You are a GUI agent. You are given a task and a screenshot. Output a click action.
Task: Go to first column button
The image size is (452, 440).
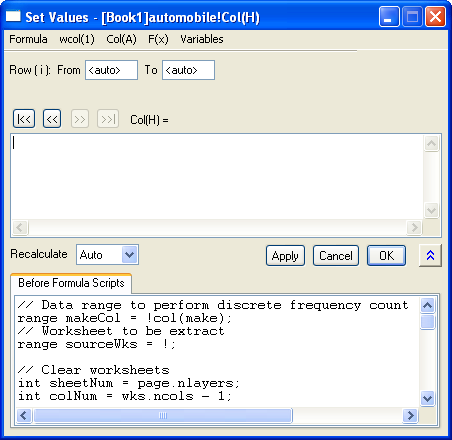pyautogui.click(x=24, y=119)
